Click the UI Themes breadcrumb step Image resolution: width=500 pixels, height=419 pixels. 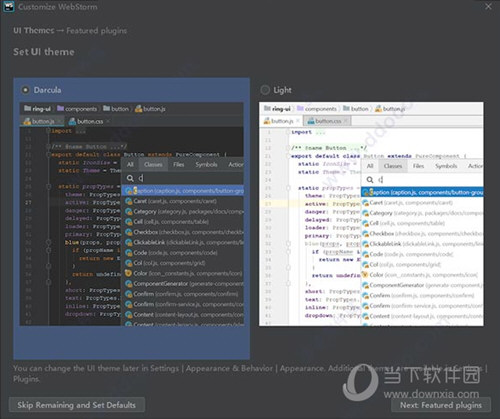(34, 30)
